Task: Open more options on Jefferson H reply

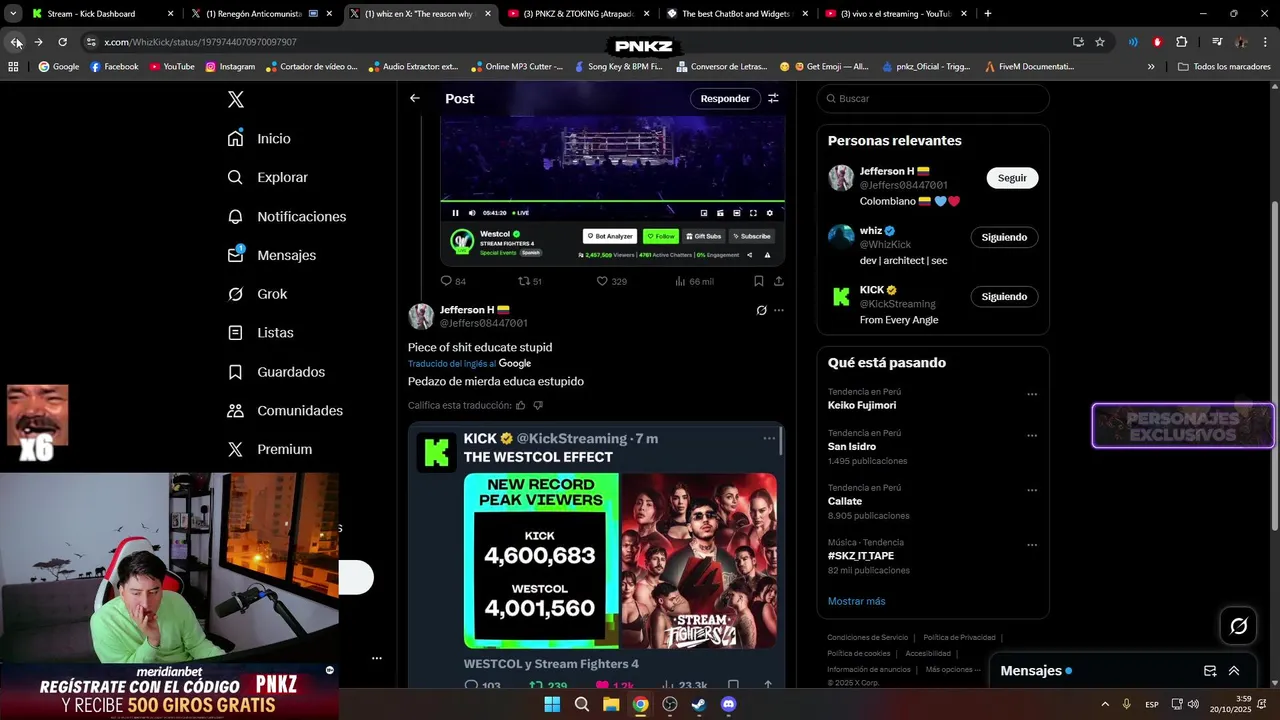Action: (779, 310)
